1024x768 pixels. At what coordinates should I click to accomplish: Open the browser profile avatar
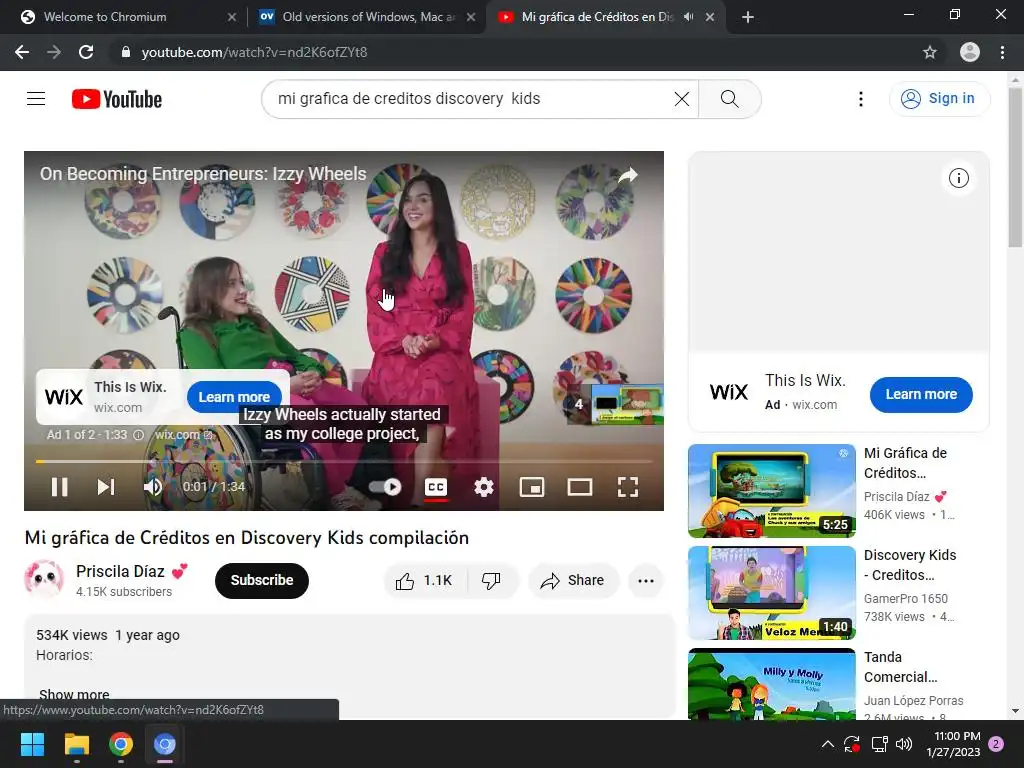tap(970, 52)
